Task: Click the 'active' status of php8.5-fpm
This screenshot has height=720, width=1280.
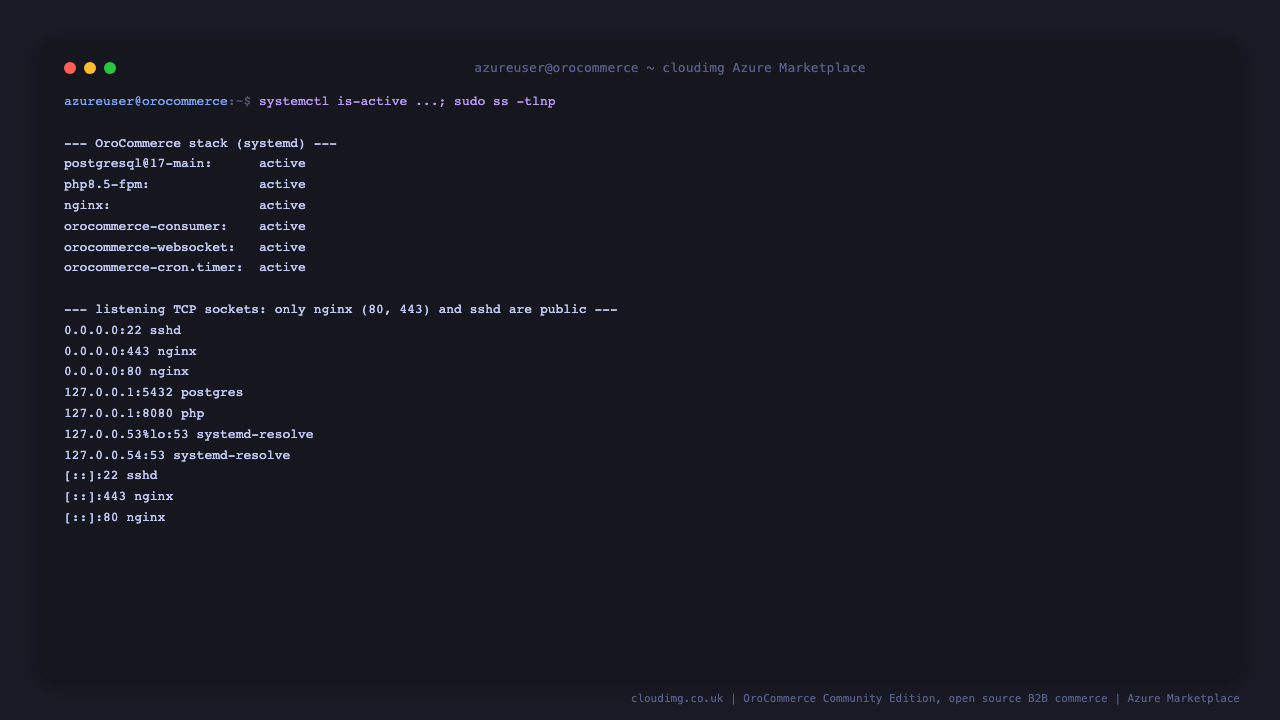Action: point(282,185)
